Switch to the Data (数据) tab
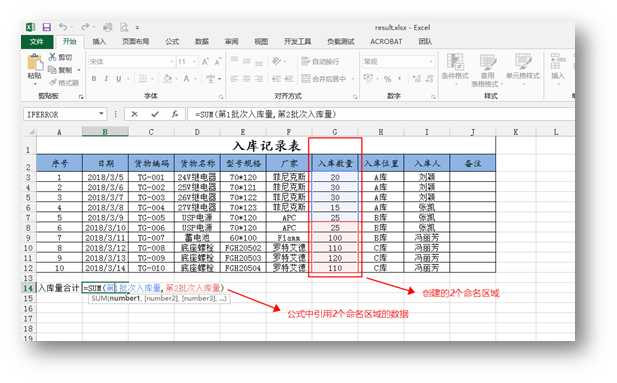Image resolution: width=617 pixels, height=383 pixels. click(x=202, y=42)
